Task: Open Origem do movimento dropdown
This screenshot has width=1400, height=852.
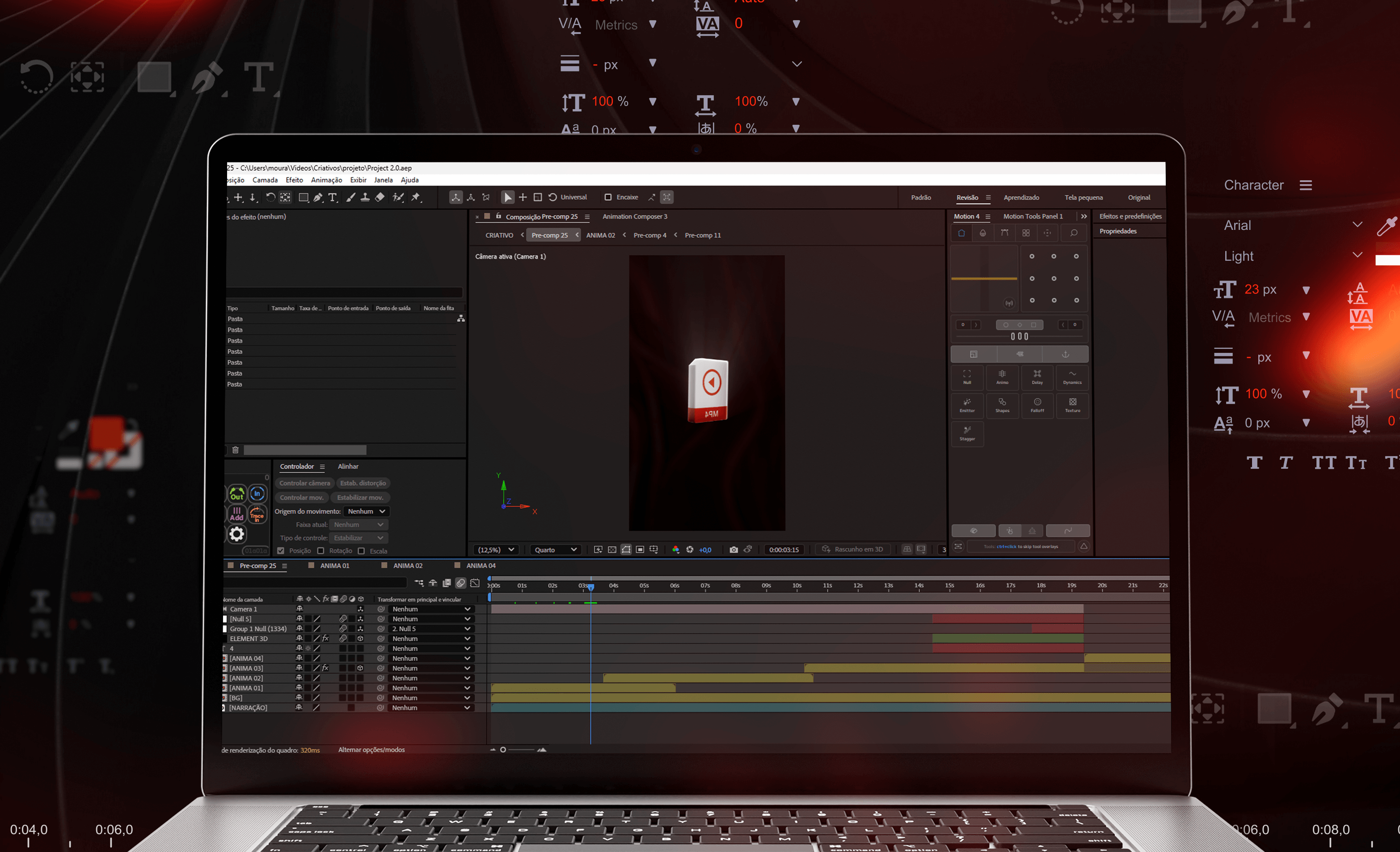Action: coord(367,511)
